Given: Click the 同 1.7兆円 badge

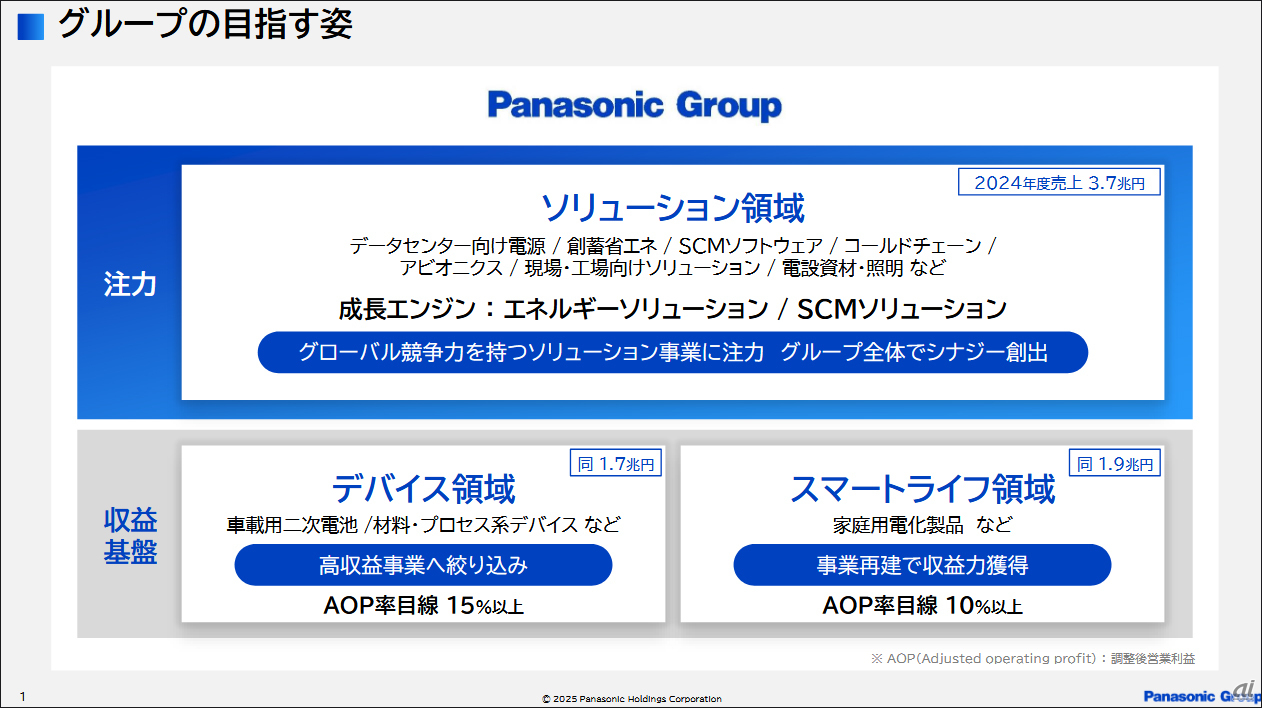Looking at the screenshot, I should 616,463.
